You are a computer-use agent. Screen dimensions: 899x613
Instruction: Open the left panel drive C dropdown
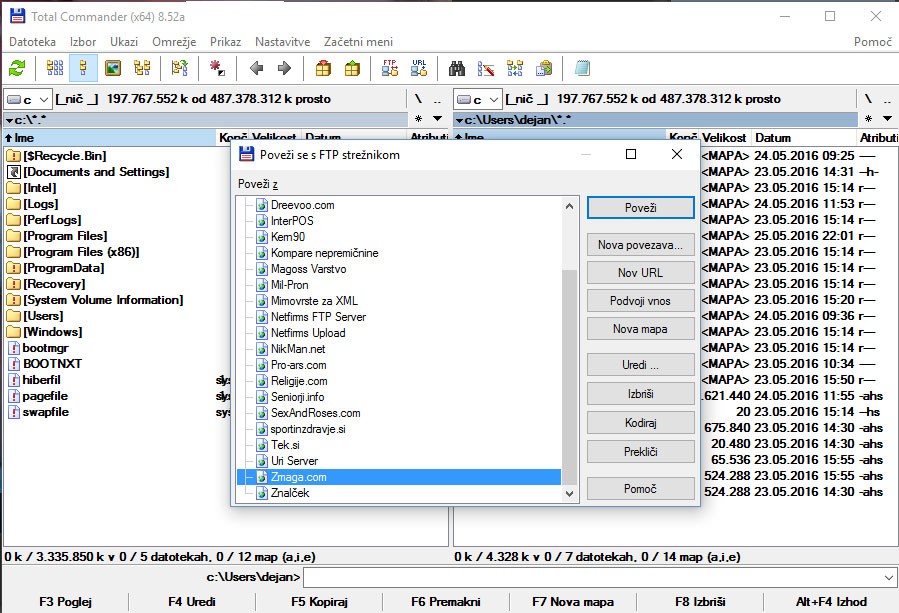[28, 99]
